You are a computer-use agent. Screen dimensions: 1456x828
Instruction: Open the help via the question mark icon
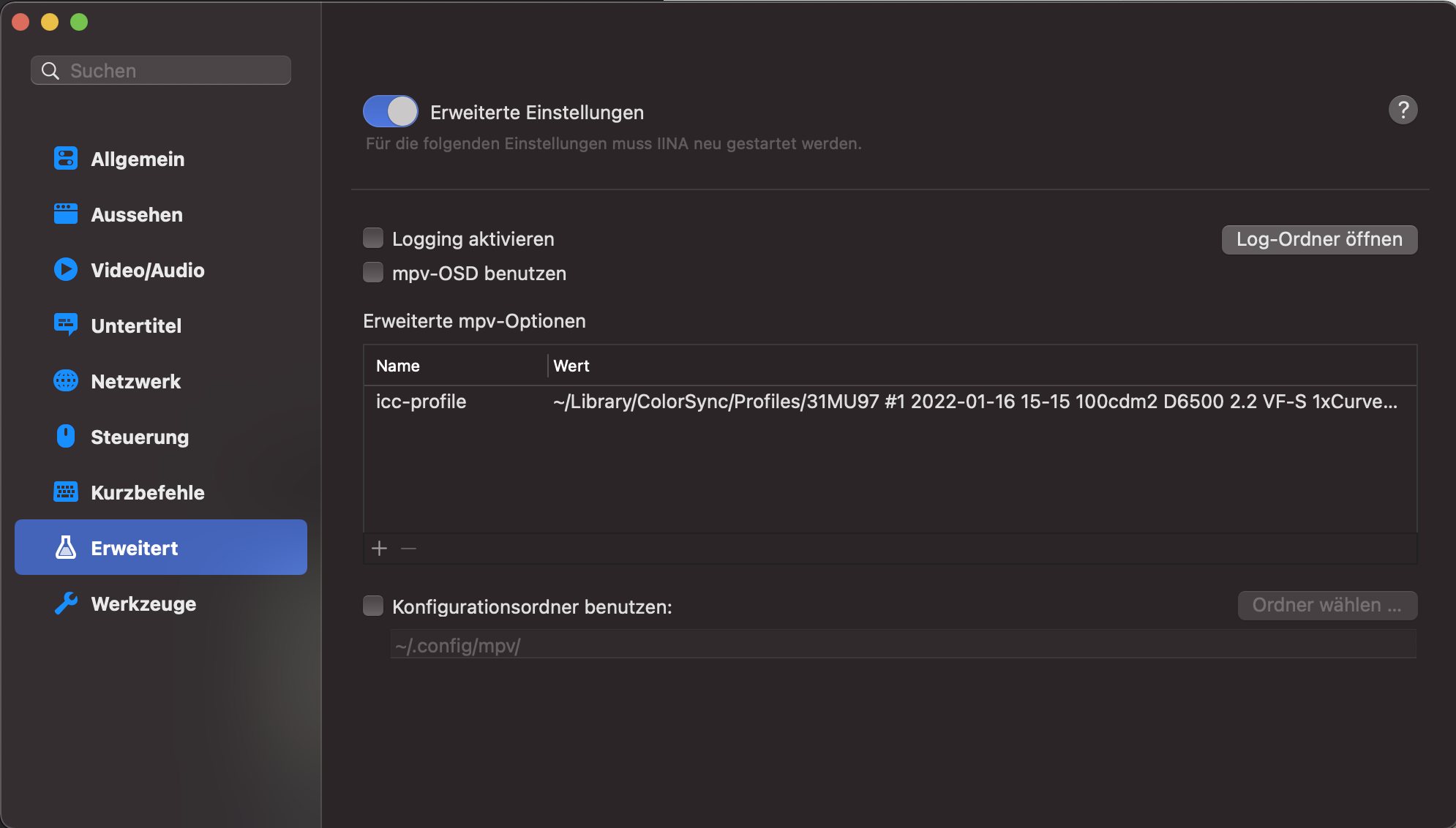click(x=1403, y=110)
